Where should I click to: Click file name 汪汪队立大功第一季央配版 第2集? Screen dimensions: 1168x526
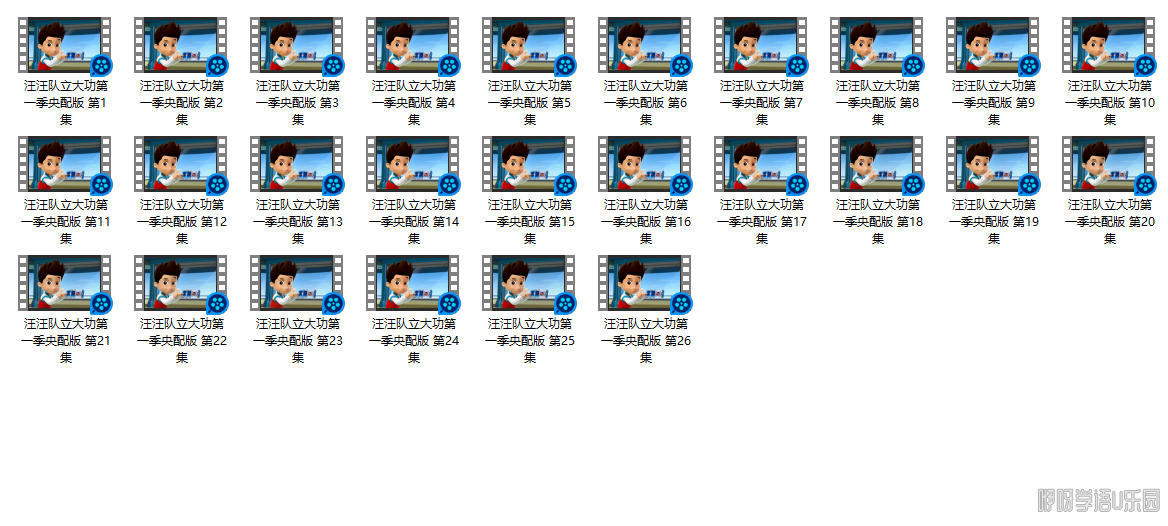tap(182, 103)
